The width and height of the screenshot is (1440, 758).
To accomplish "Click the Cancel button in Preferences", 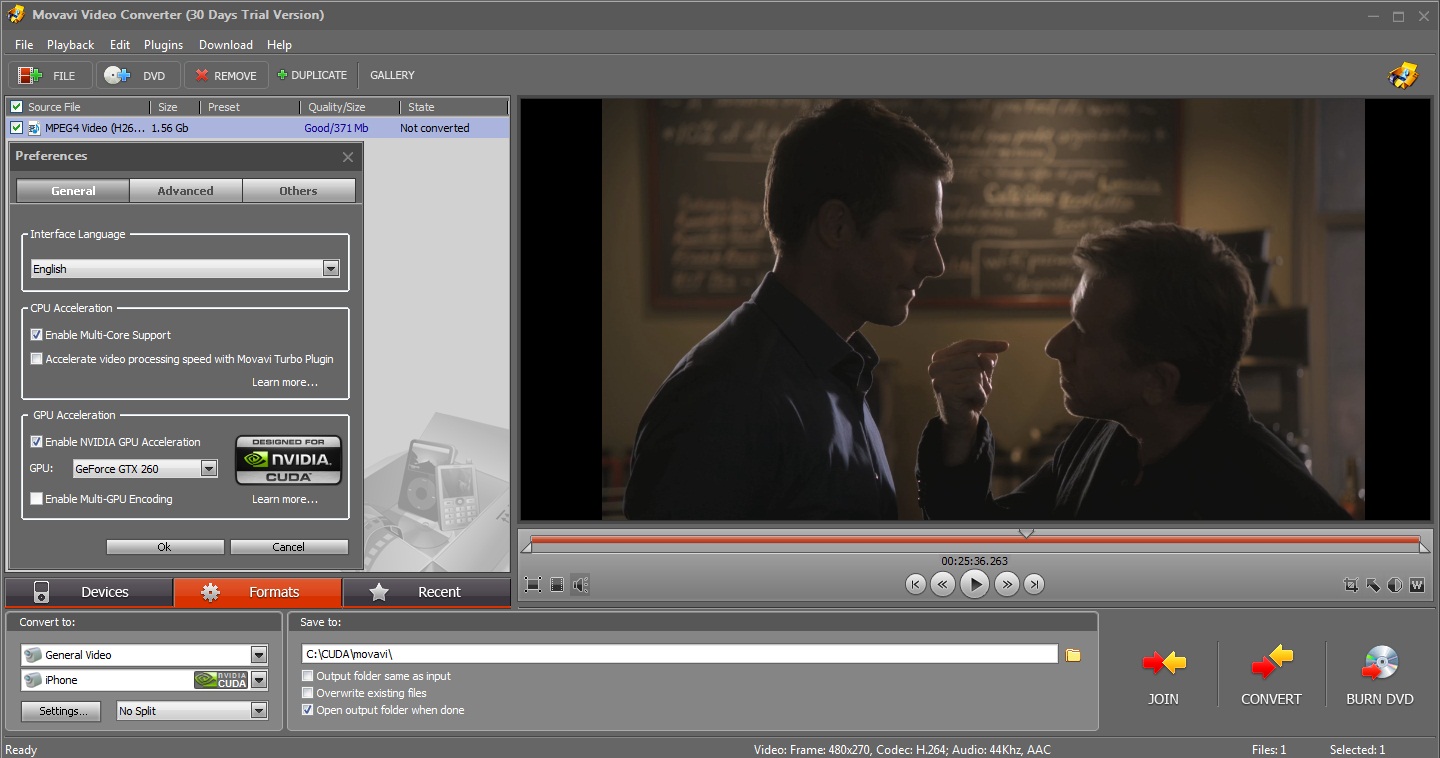I will (x=289, y=547).
